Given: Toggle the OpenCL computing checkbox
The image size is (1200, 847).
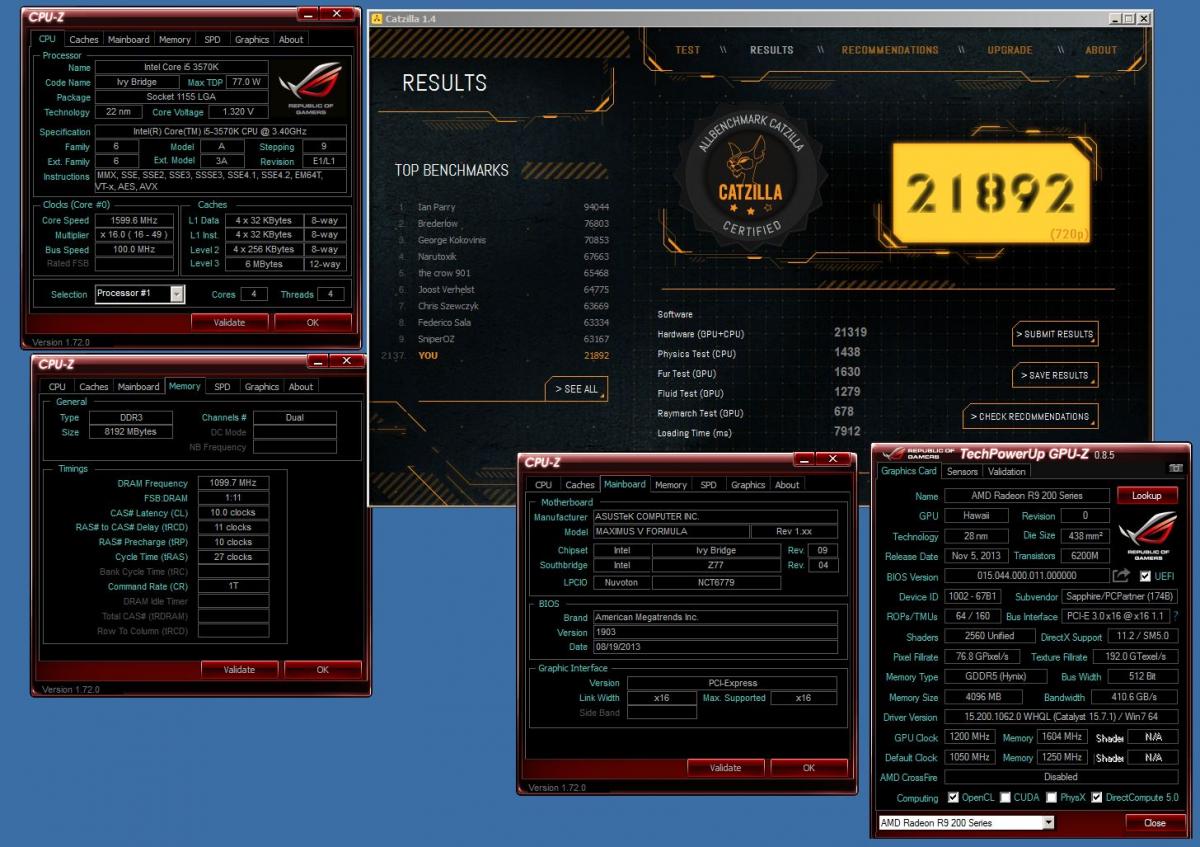Looking at the screenshot, I should tap(951, 798).
